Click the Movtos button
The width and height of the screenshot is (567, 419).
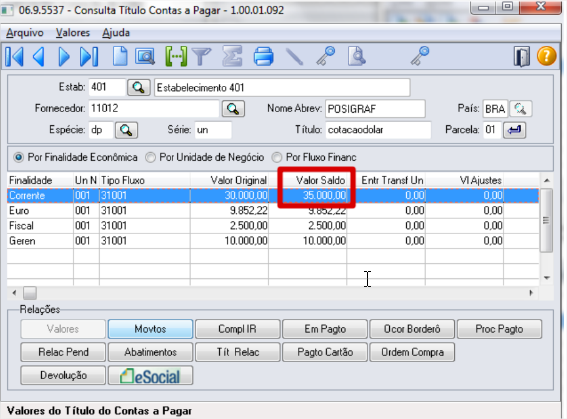pos(150,329)
